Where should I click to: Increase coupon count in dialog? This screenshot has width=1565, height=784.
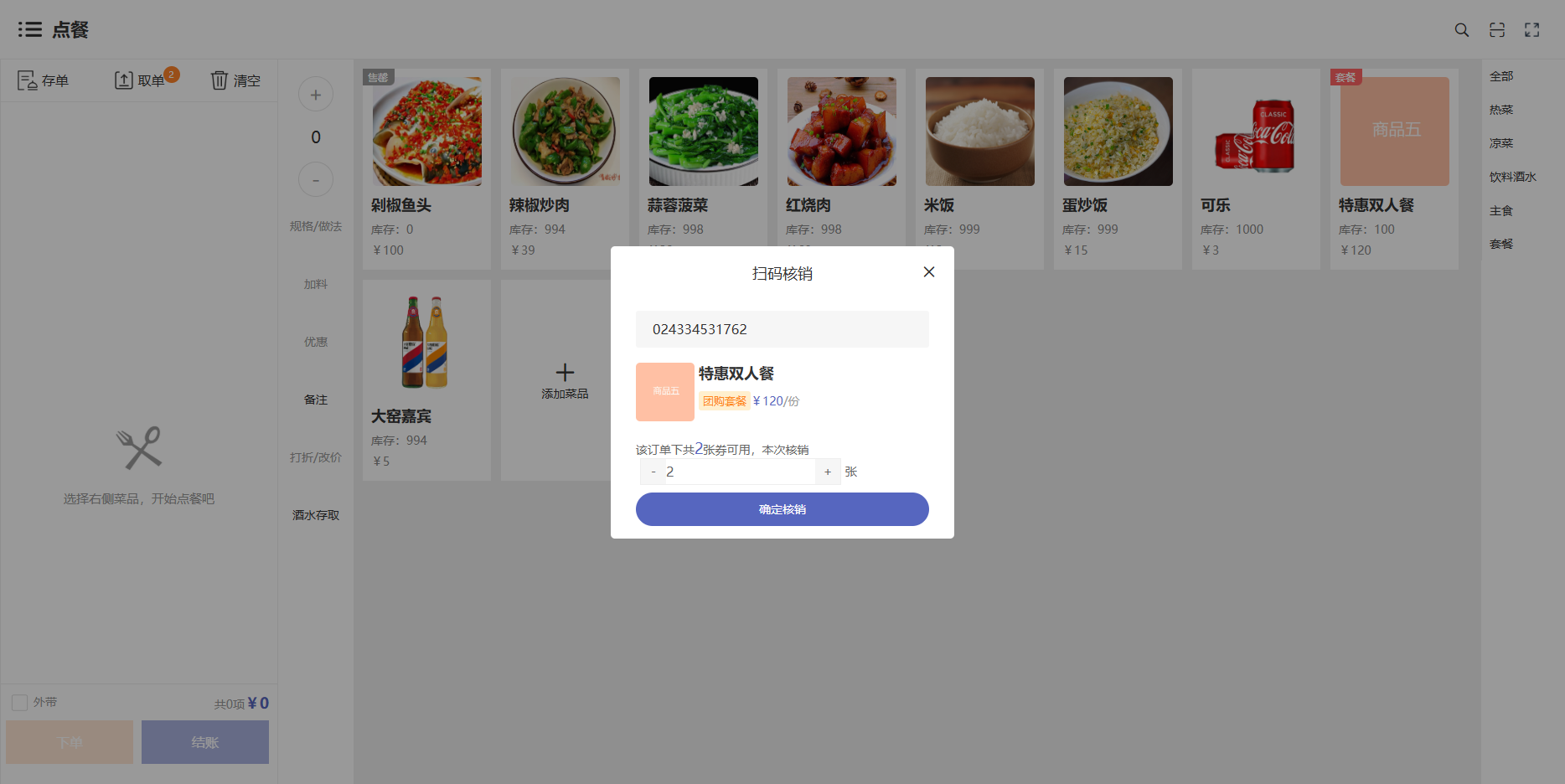(828, 472)
